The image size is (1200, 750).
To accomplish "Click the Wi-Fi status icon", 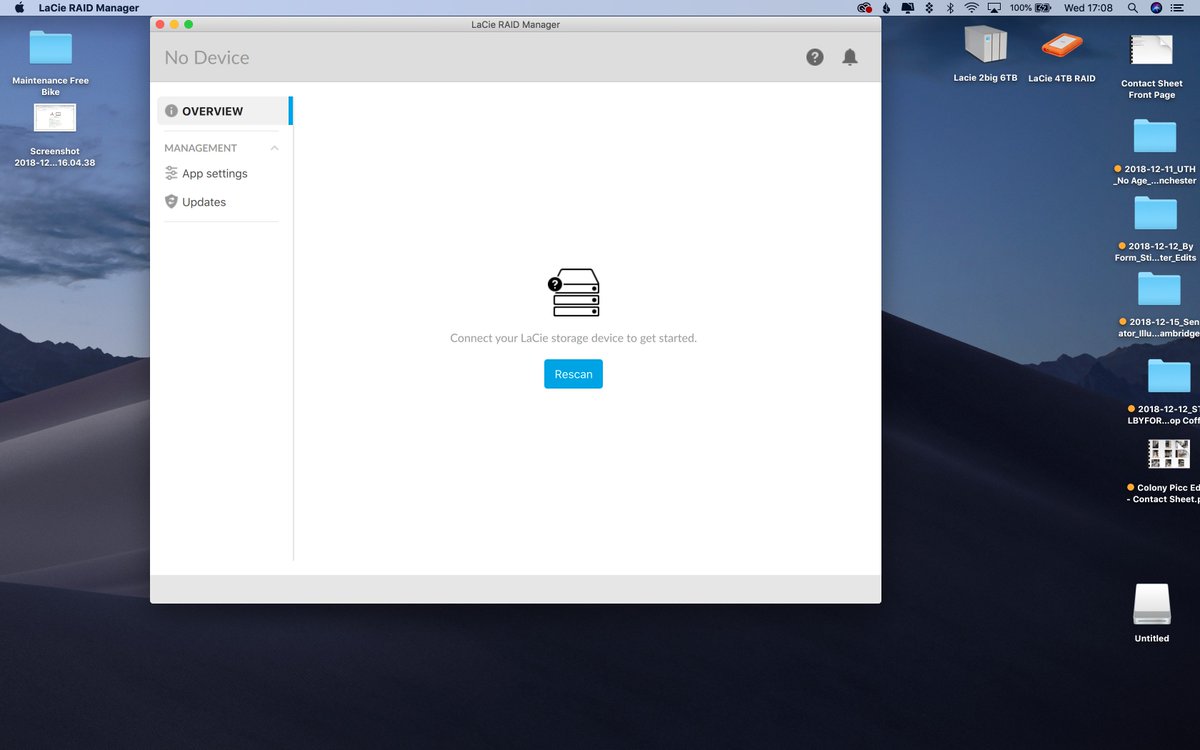I will click(971, 7).
